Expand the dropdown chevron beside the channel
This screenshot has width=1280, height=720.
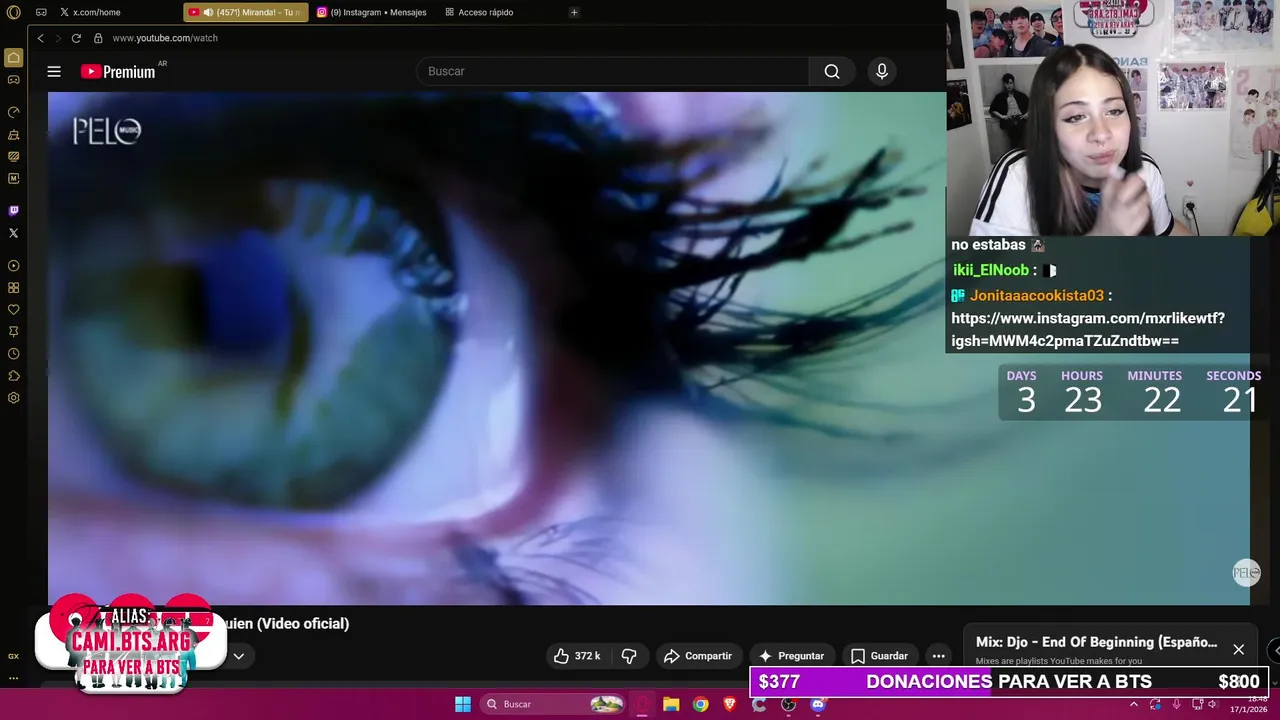coord(238,656)
